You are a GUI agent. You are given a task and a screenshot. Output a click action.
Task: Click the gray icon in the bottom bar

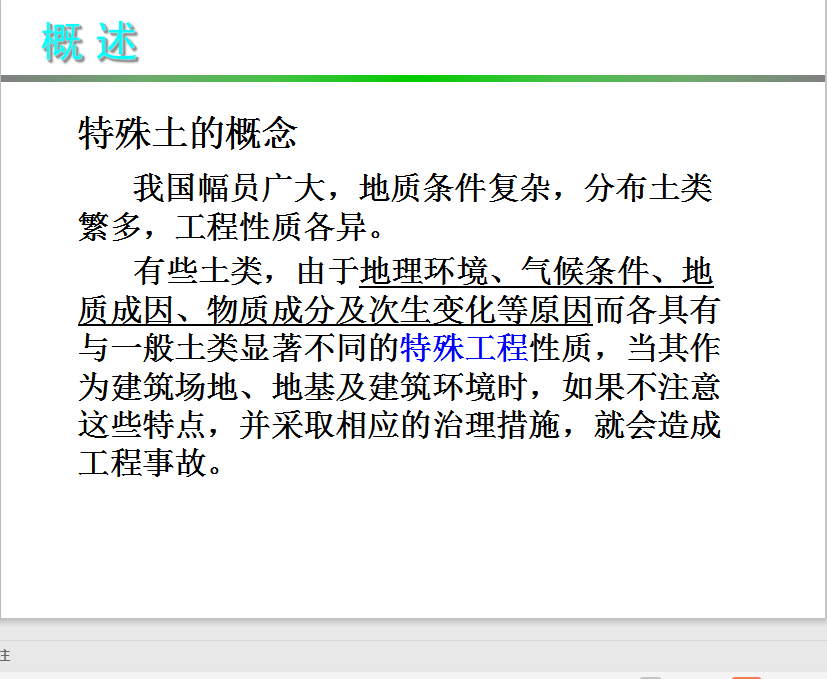tap(651, 676)
